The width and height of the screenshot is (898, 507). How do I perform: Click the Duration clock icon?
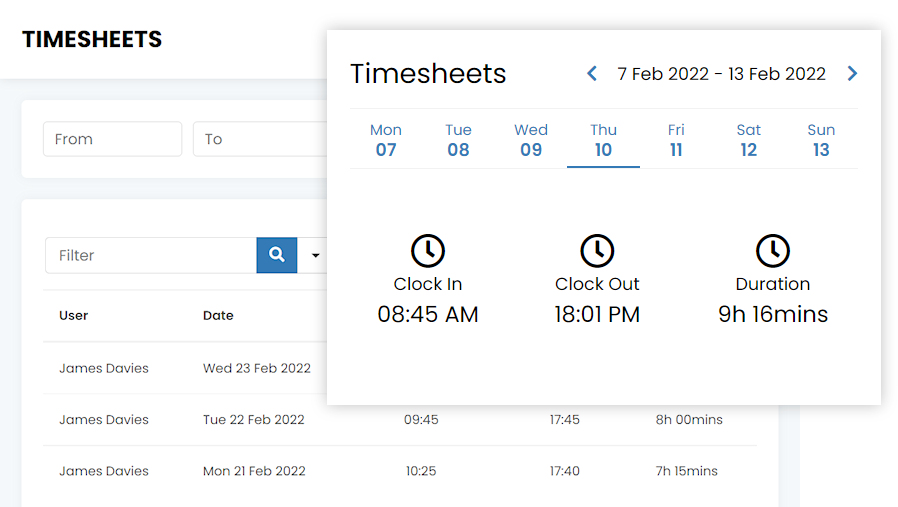point(773,250)
